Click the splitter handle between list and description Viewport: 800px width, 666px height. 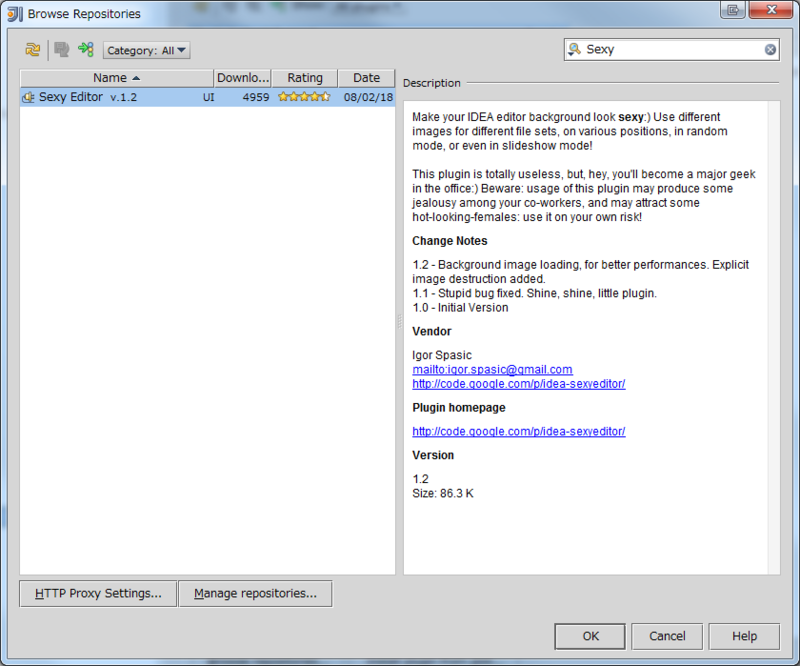[399, 322]
